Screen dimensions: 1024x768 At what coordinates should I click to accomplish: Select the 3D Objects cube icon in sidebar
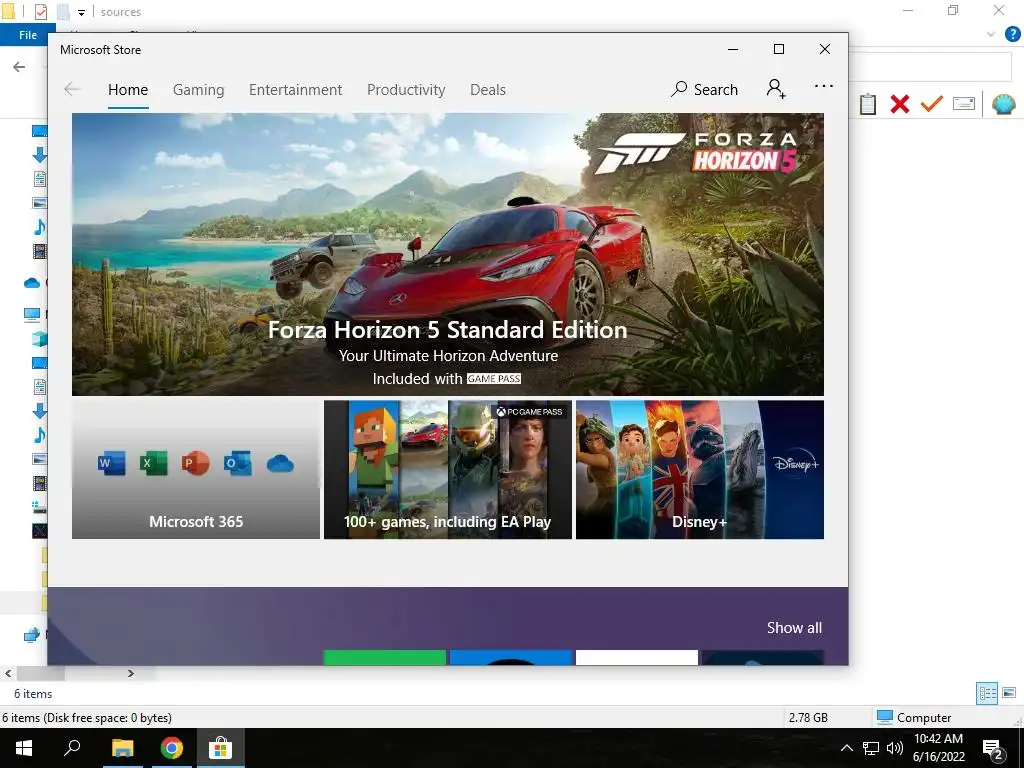pyautogui.click(x=39, y=338)
